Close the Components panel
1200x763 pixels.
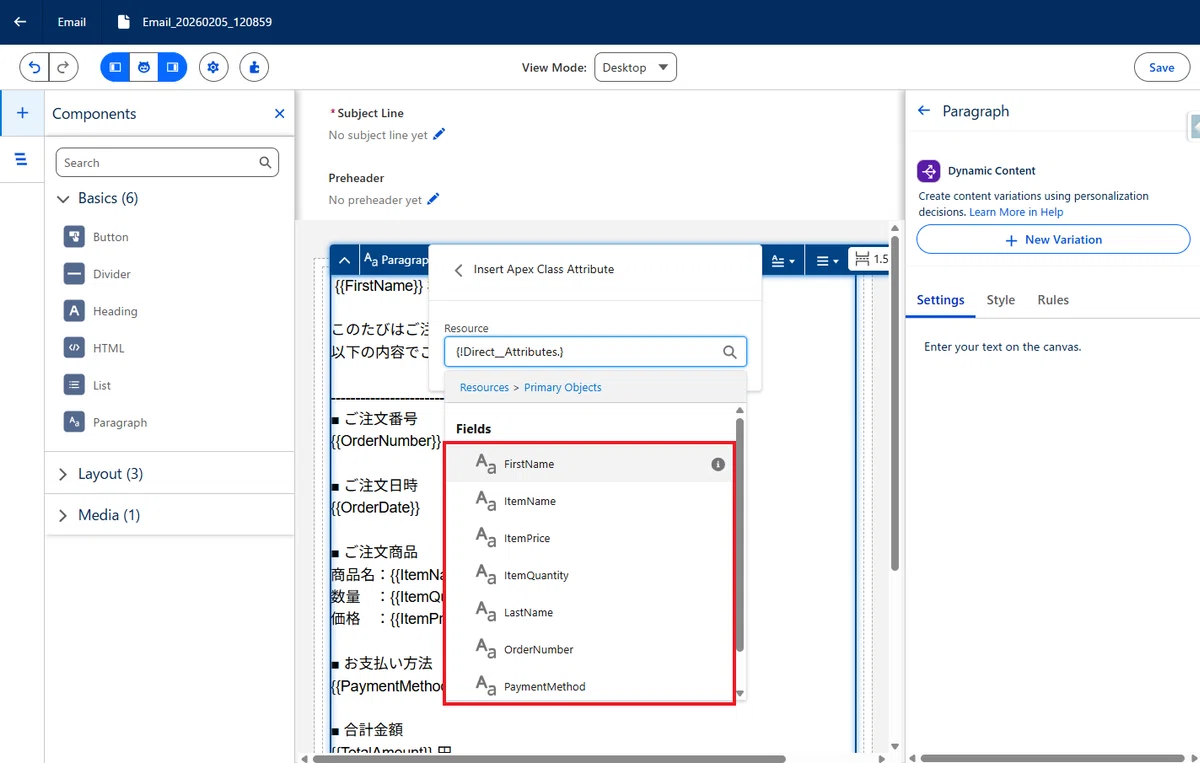[279, 114]
